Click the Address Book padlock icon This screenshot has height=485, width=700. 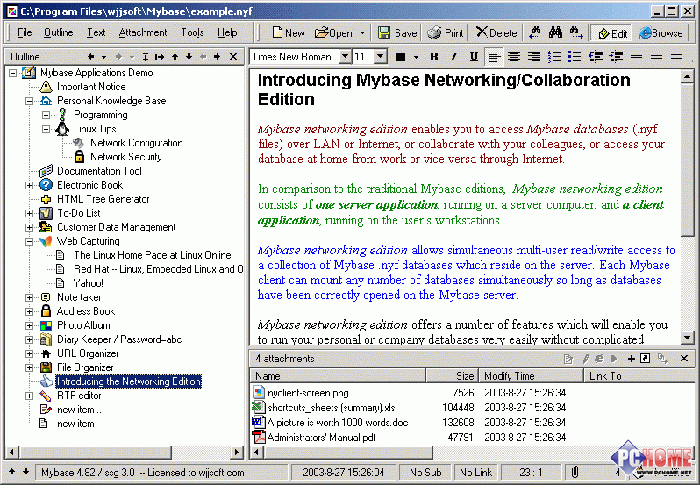coord(46,311)
